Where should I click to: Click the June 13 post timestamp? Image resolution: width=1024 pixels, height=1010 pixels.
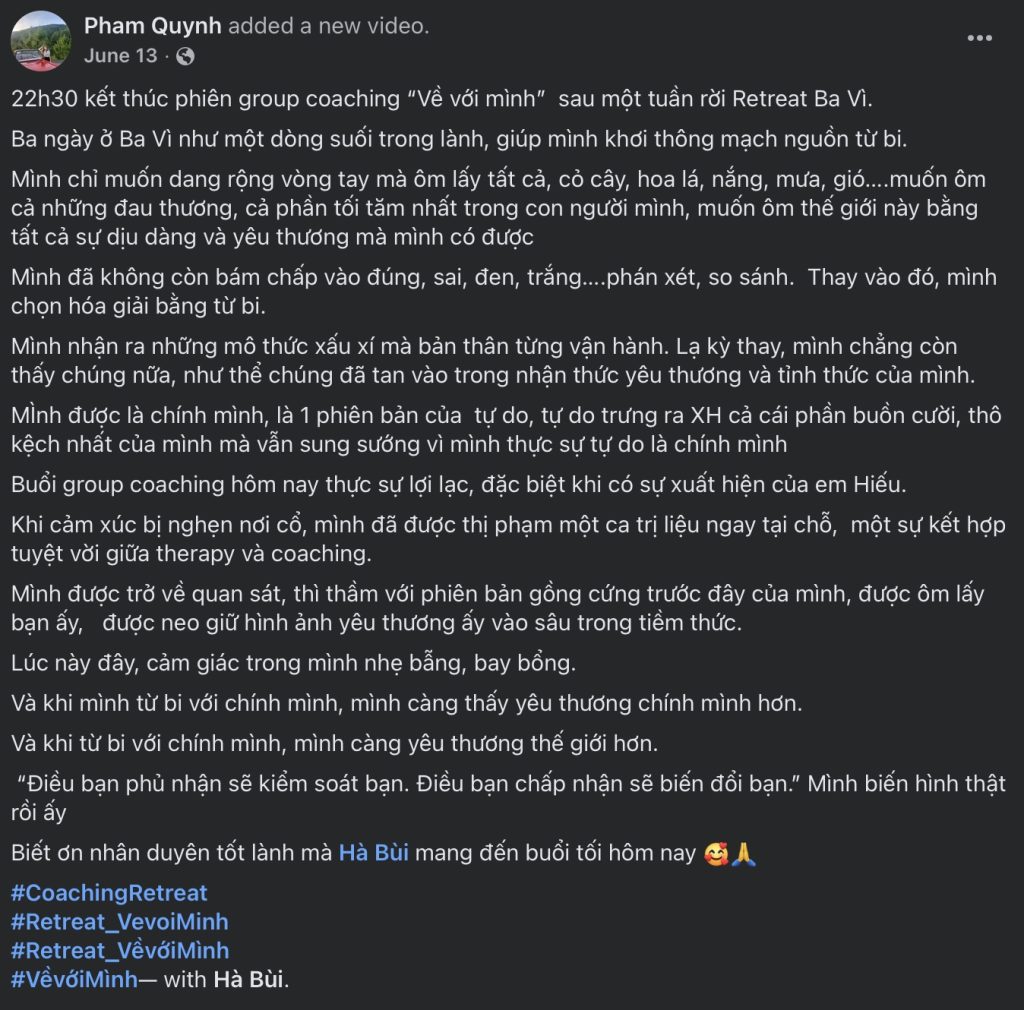coord(120,56)
